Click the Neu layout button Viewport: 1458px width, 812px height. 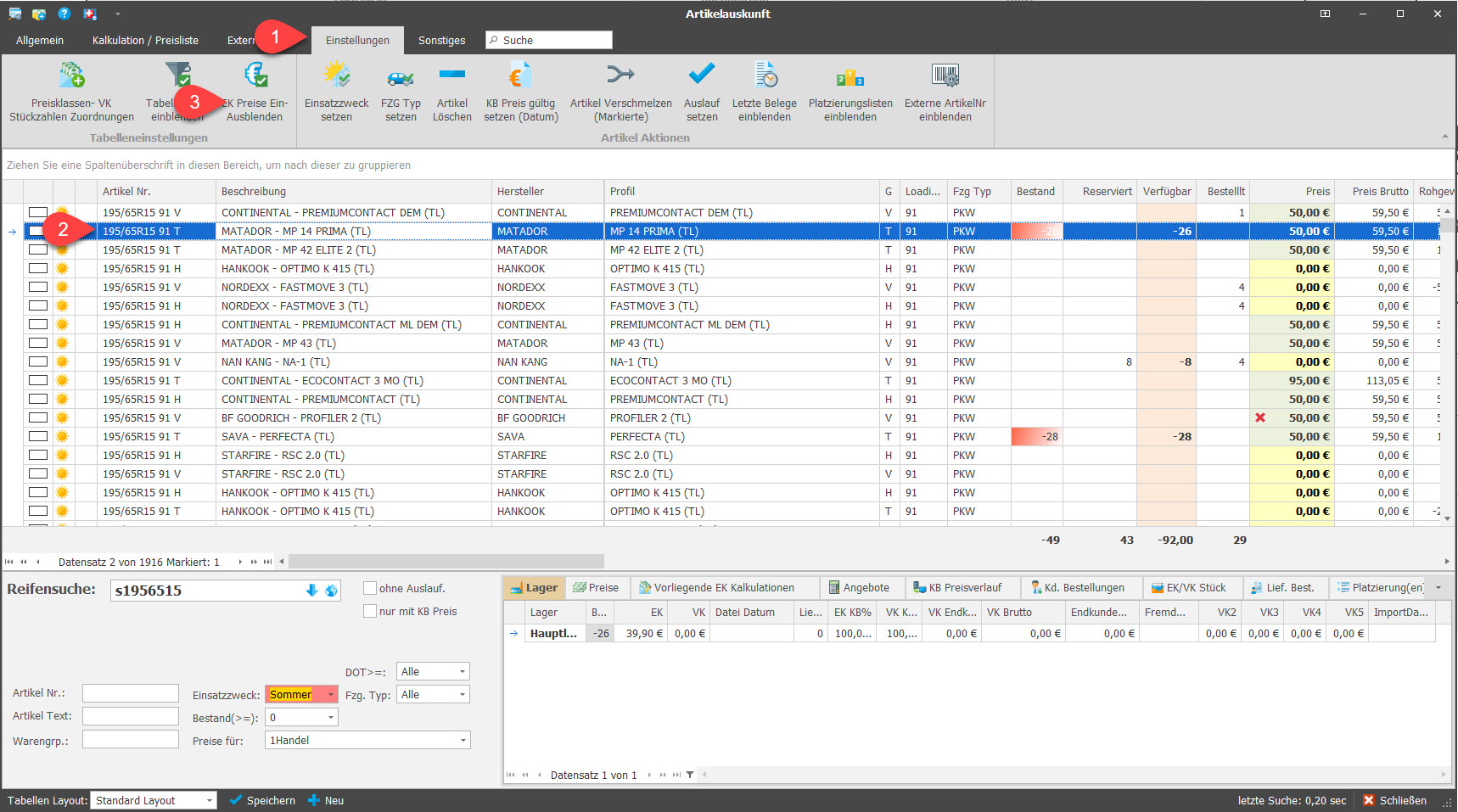pos(326,800)
